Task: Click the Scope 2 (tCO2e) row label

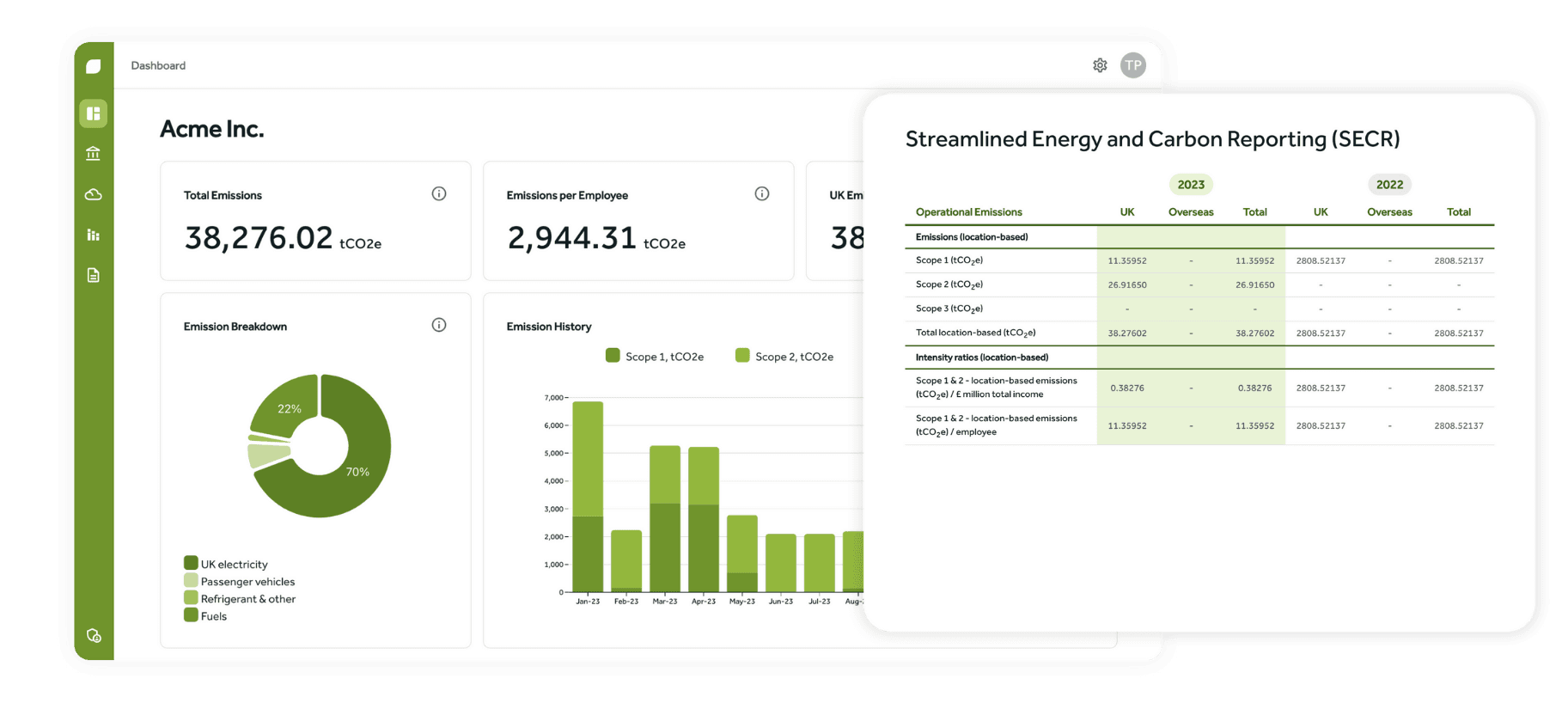Action: (x=949, y=284)
